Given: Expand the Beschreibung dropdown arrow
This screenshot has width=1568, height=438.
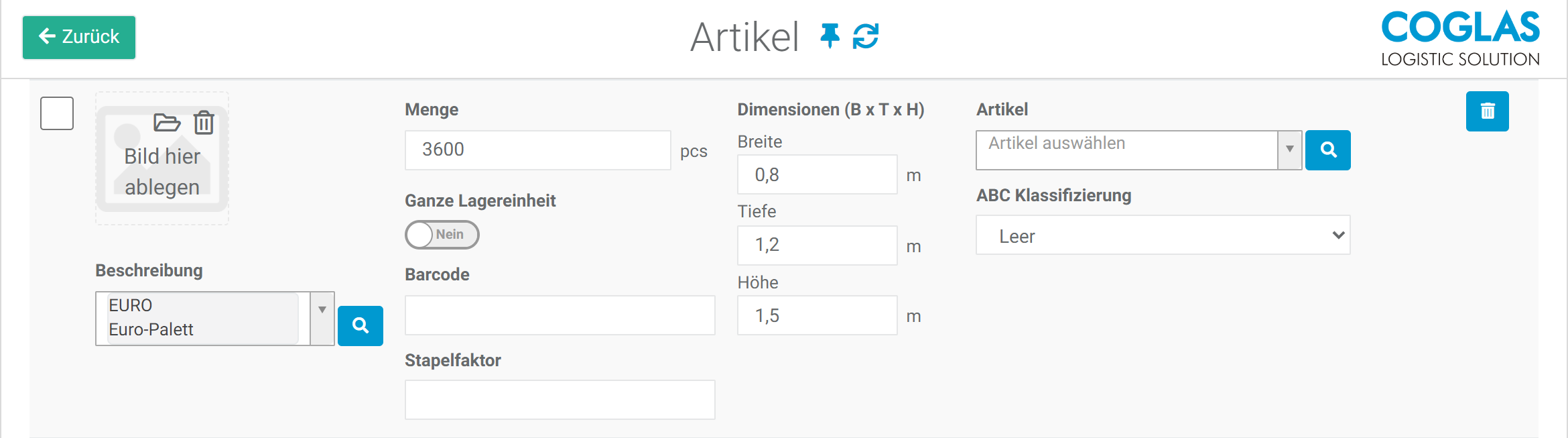Looking at the screenshot, I should (x=322, y=310).
